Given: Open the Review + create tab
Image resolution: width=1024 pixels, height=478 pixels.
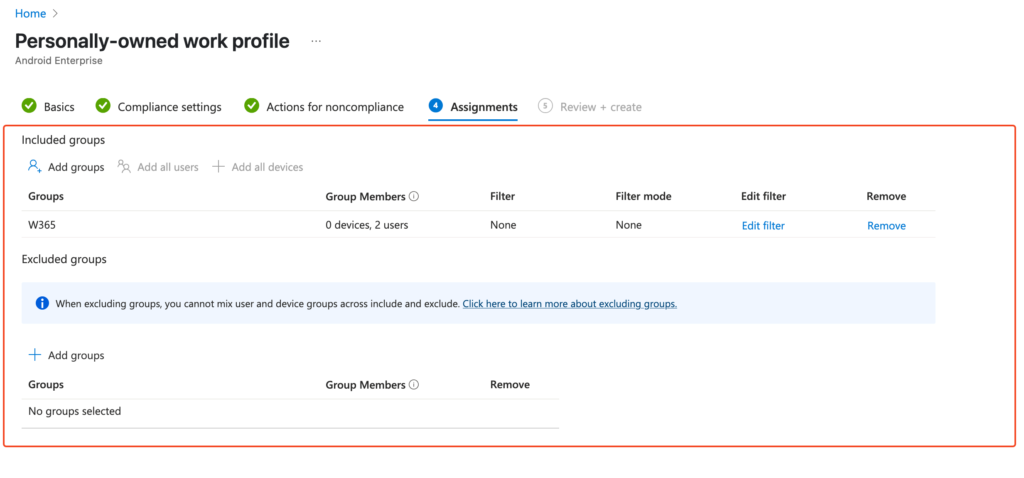Looking at the screenshot, I should pos(601,106).
